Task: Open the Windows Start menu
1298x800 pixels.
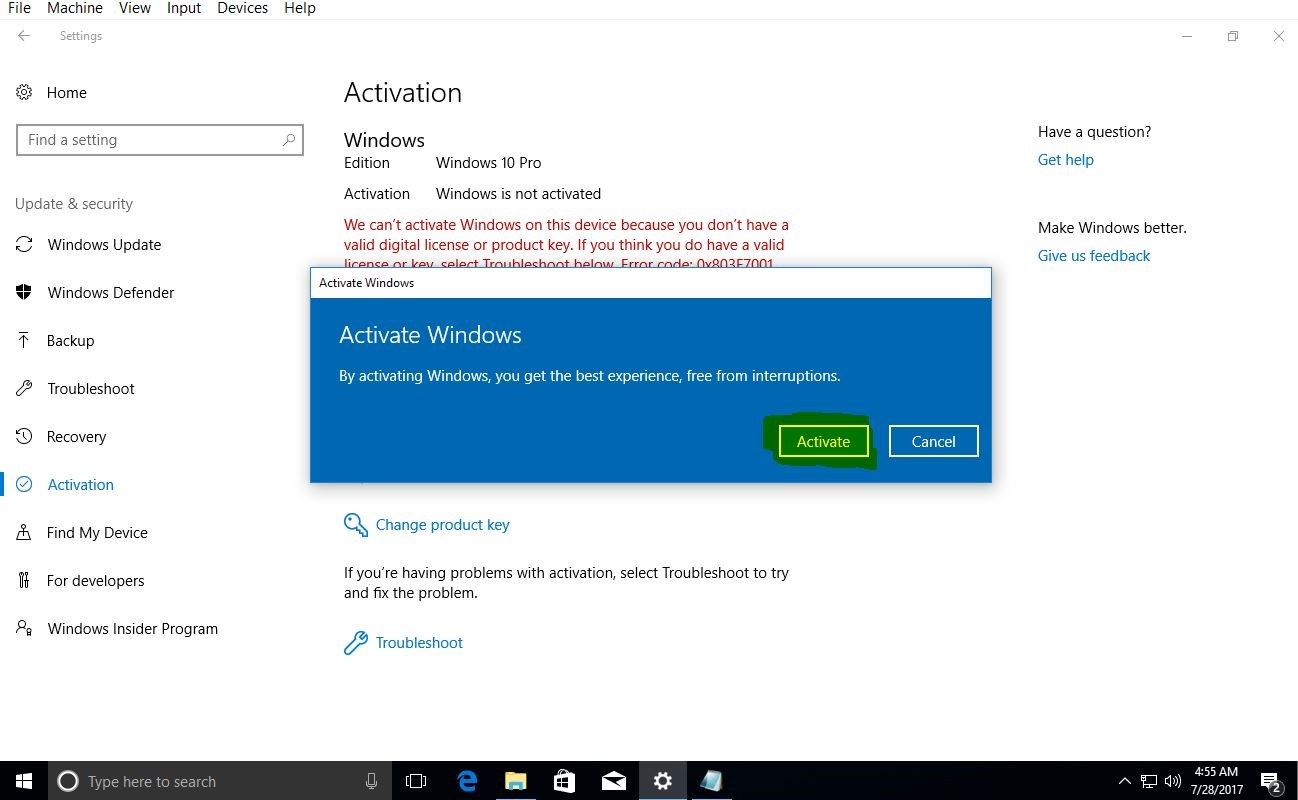Action: 24,781
